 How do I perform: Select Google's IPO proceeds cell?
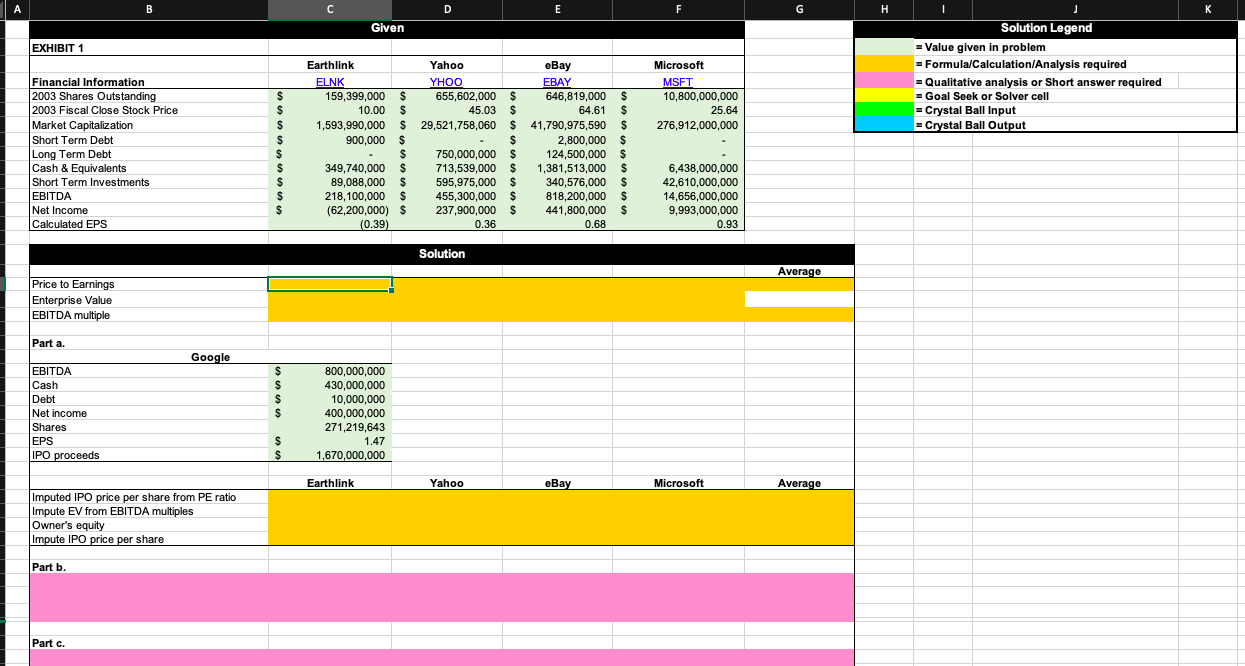(330, 455)
